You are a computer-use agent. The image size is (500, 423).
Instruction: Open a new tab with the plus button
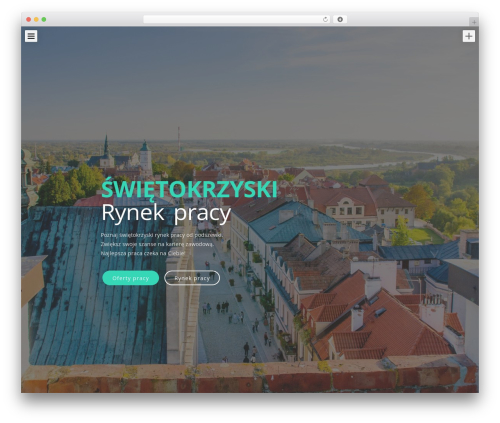pos(474,22)
